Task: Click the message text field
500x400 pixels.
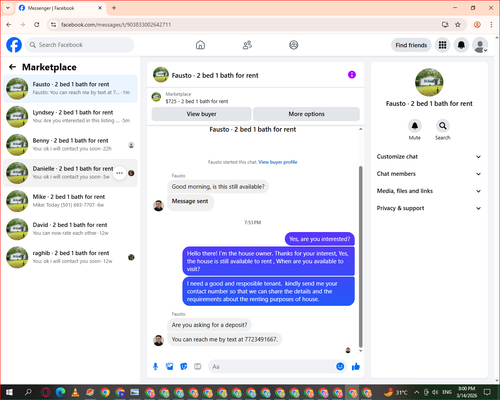Action: 272,367
